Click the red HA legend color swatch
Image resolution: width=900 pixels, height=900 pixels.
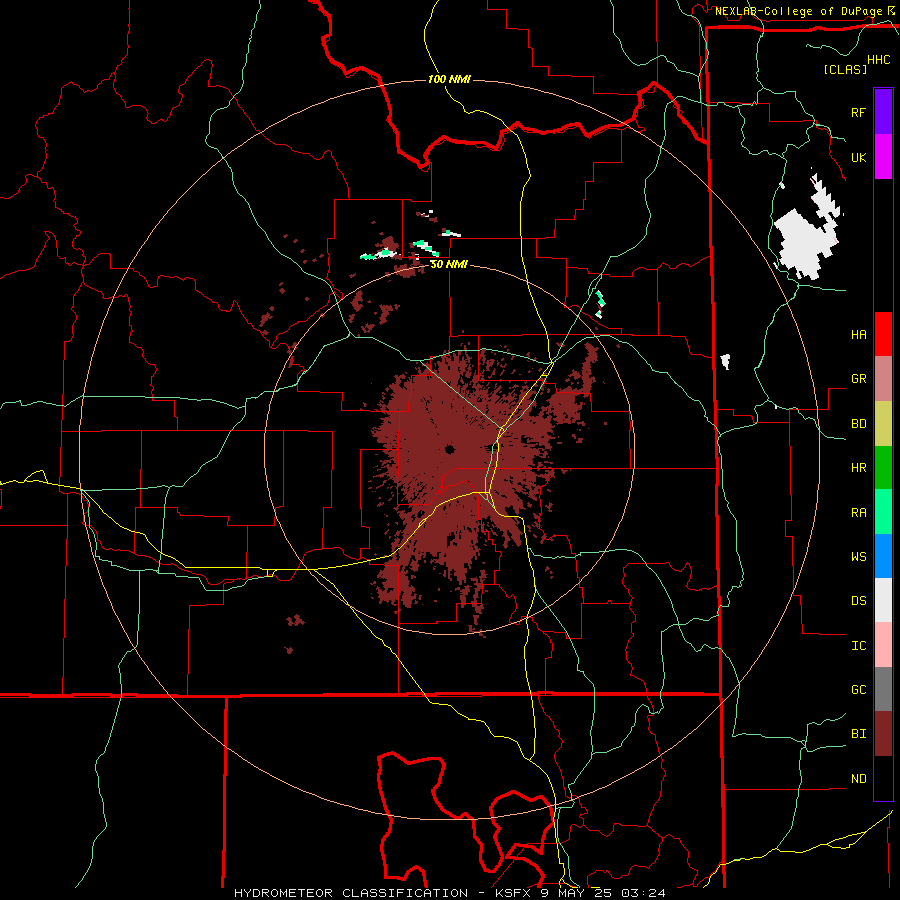pos(883,334)
